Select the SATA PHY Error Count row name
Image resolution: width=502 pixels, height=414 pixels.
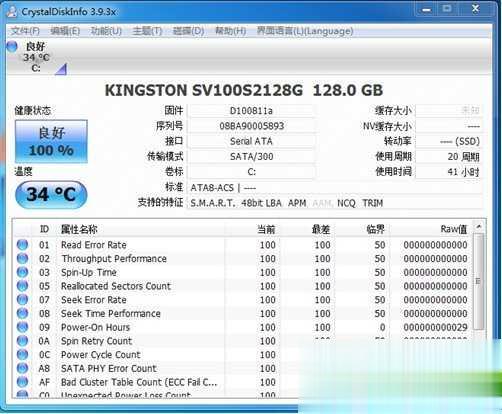[109, 368]
